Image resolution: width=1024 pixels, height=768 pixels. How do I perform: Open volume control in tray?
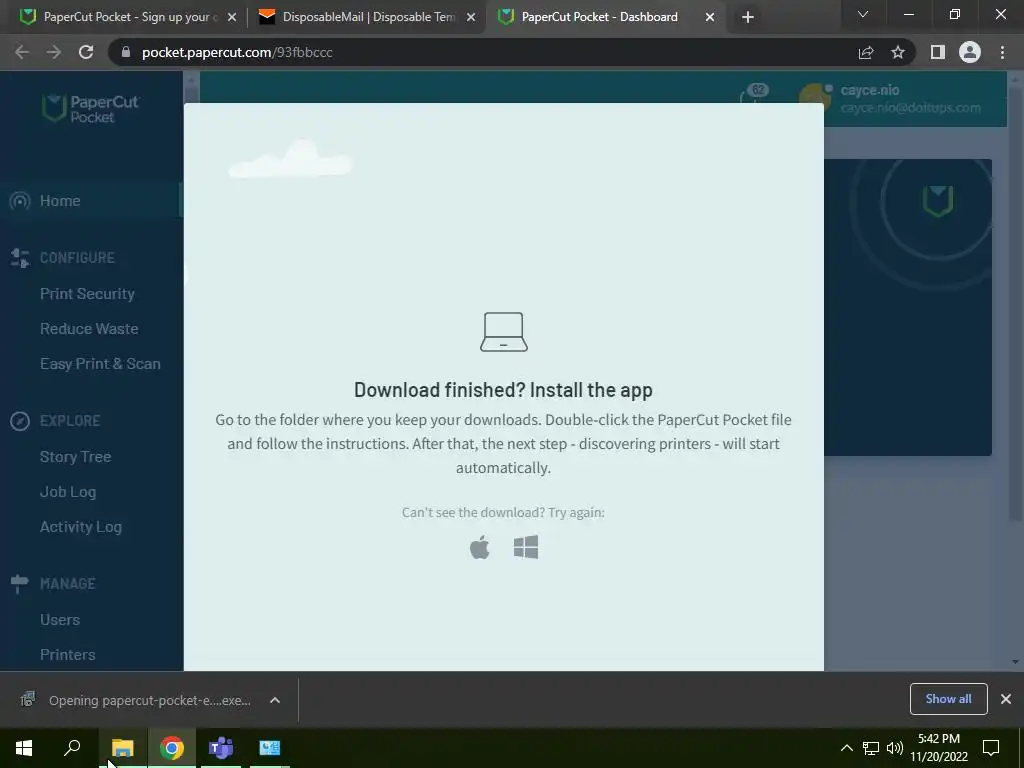click(x=895, y=748)
